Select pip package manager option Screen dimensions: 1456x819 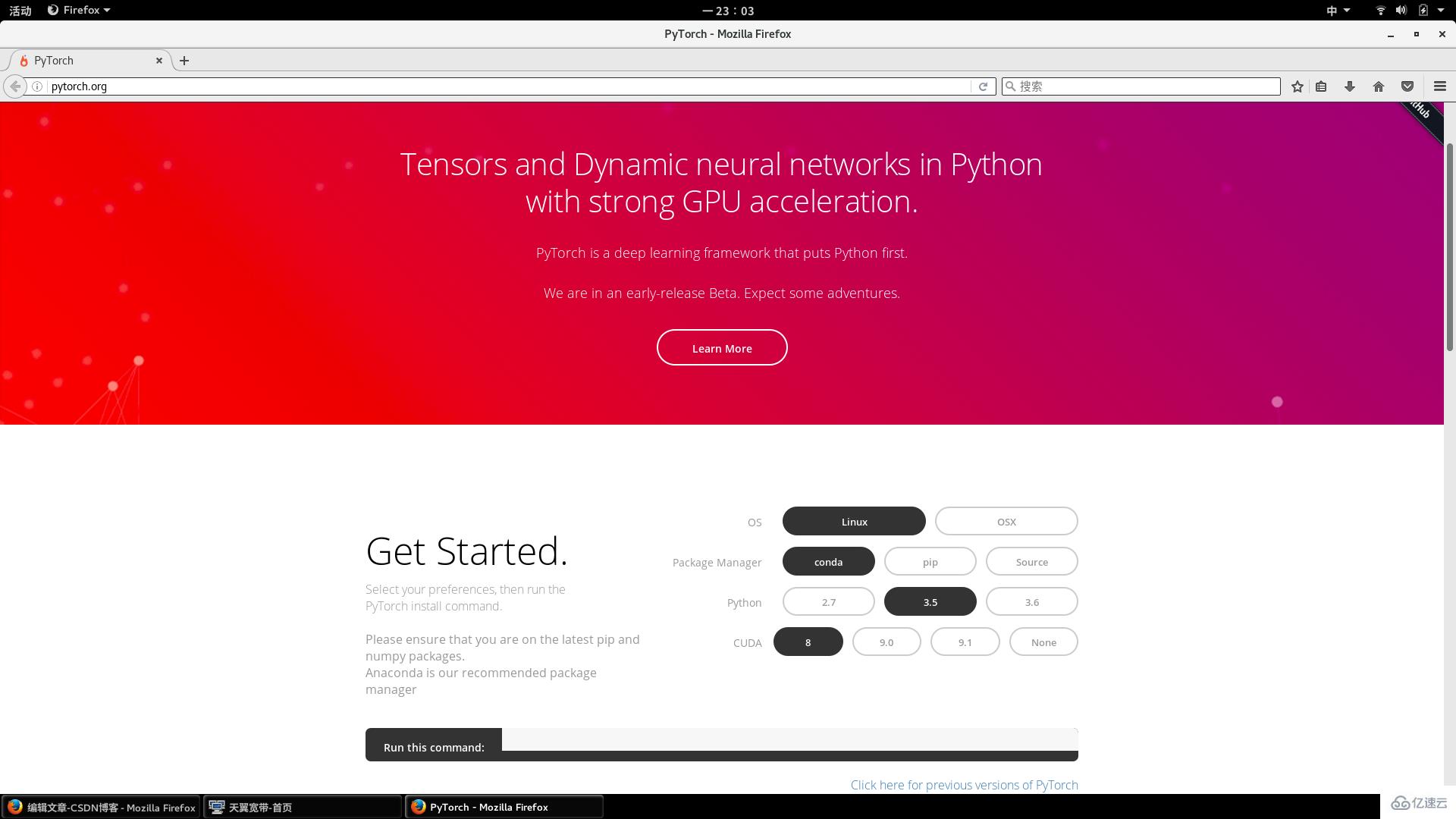[930, 561]
